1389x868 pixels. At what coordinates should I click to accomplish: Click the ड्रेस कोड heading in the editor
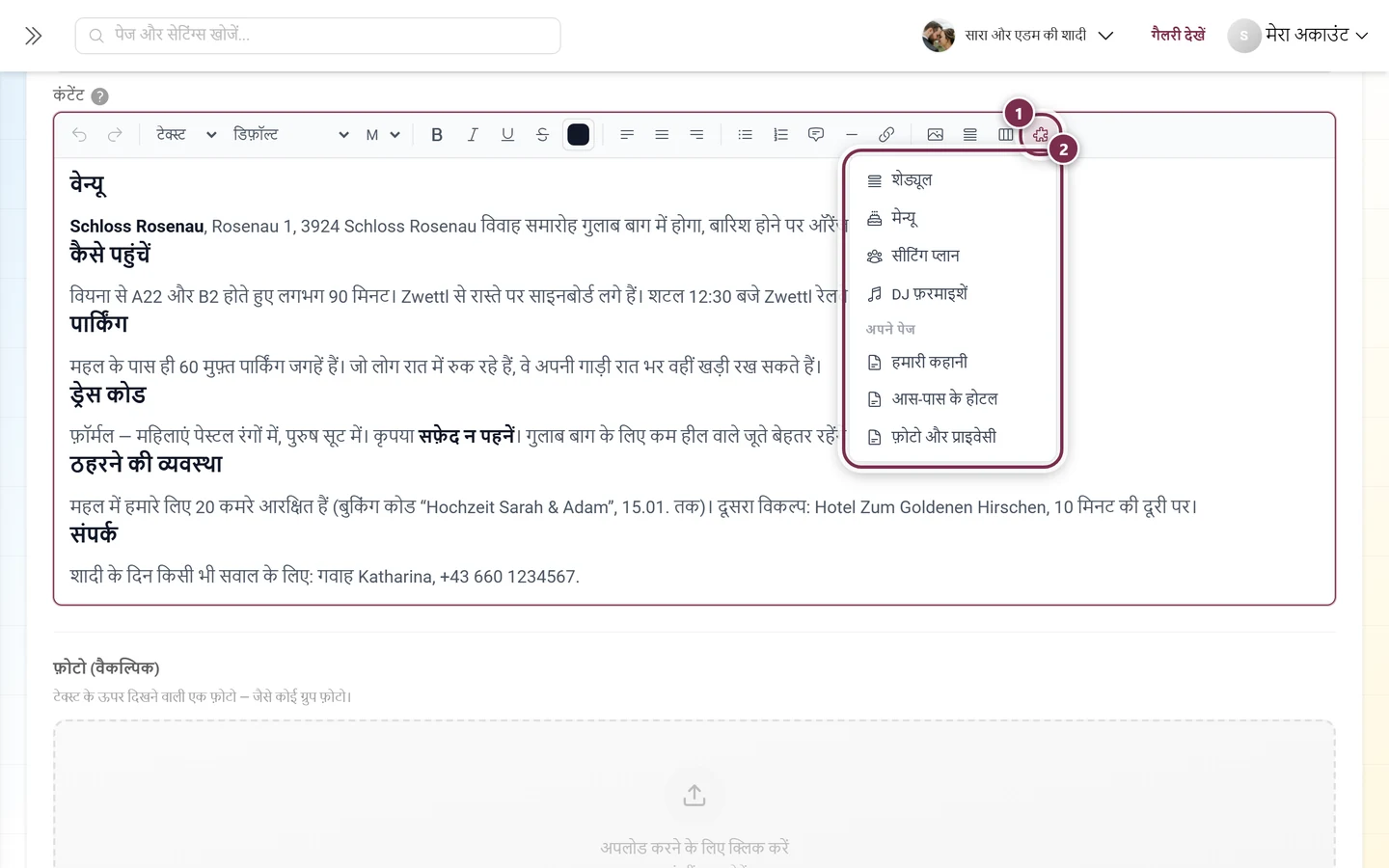click(x=108, y=393)
